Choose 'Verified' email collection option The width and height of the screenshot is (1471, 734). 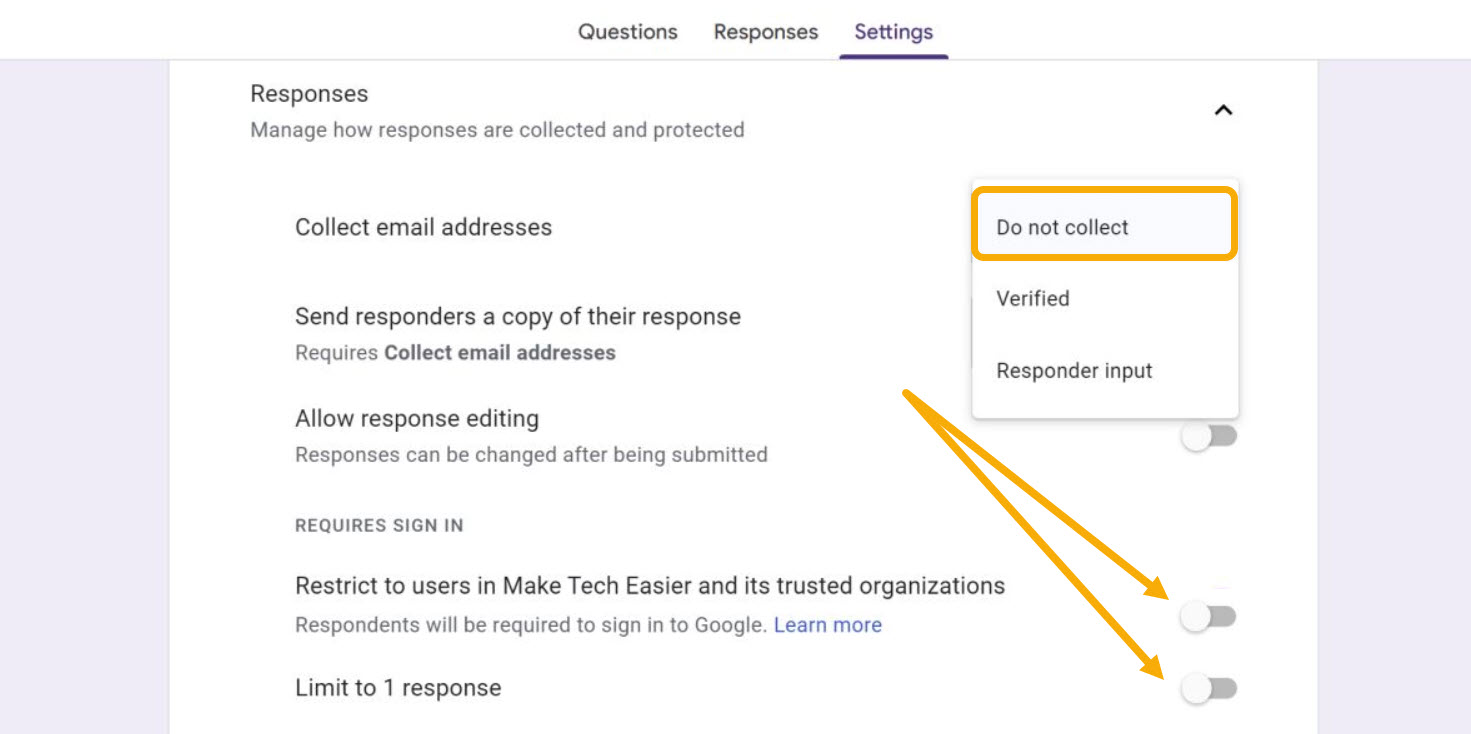pos(1032,298)
